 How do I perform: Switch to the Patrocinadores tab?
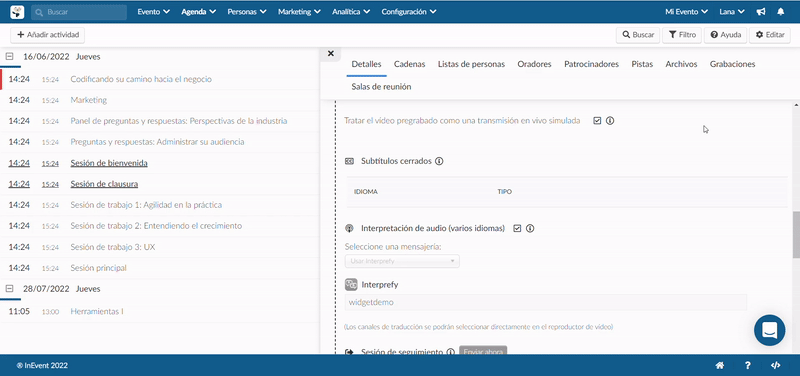coord(591,64)
